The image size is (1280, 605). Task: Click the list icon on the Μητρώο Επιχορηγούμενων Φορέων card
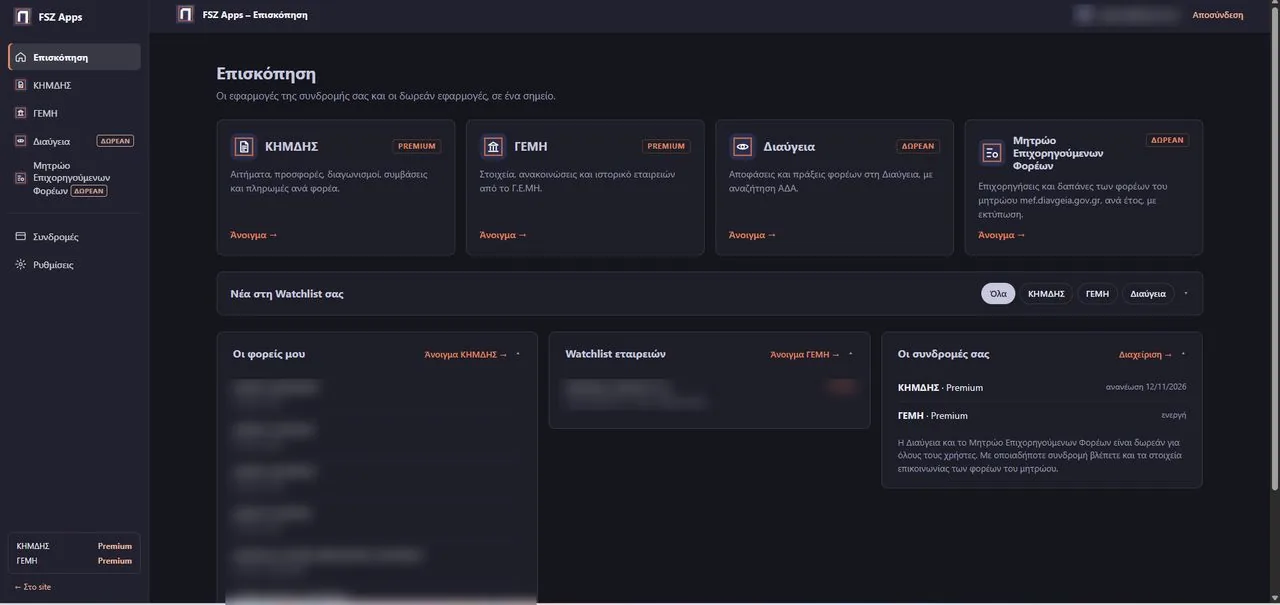991,152
